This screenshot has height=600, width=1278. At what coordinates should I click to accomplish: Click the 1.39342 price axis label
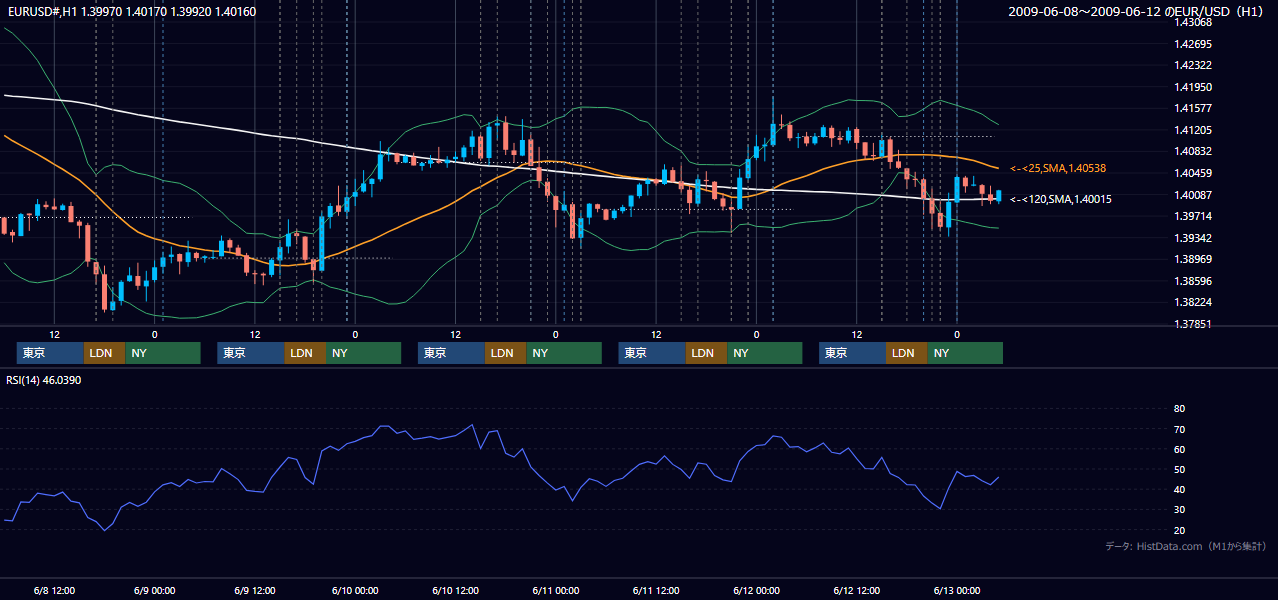pyautogui.click(x=1193, y=238)
